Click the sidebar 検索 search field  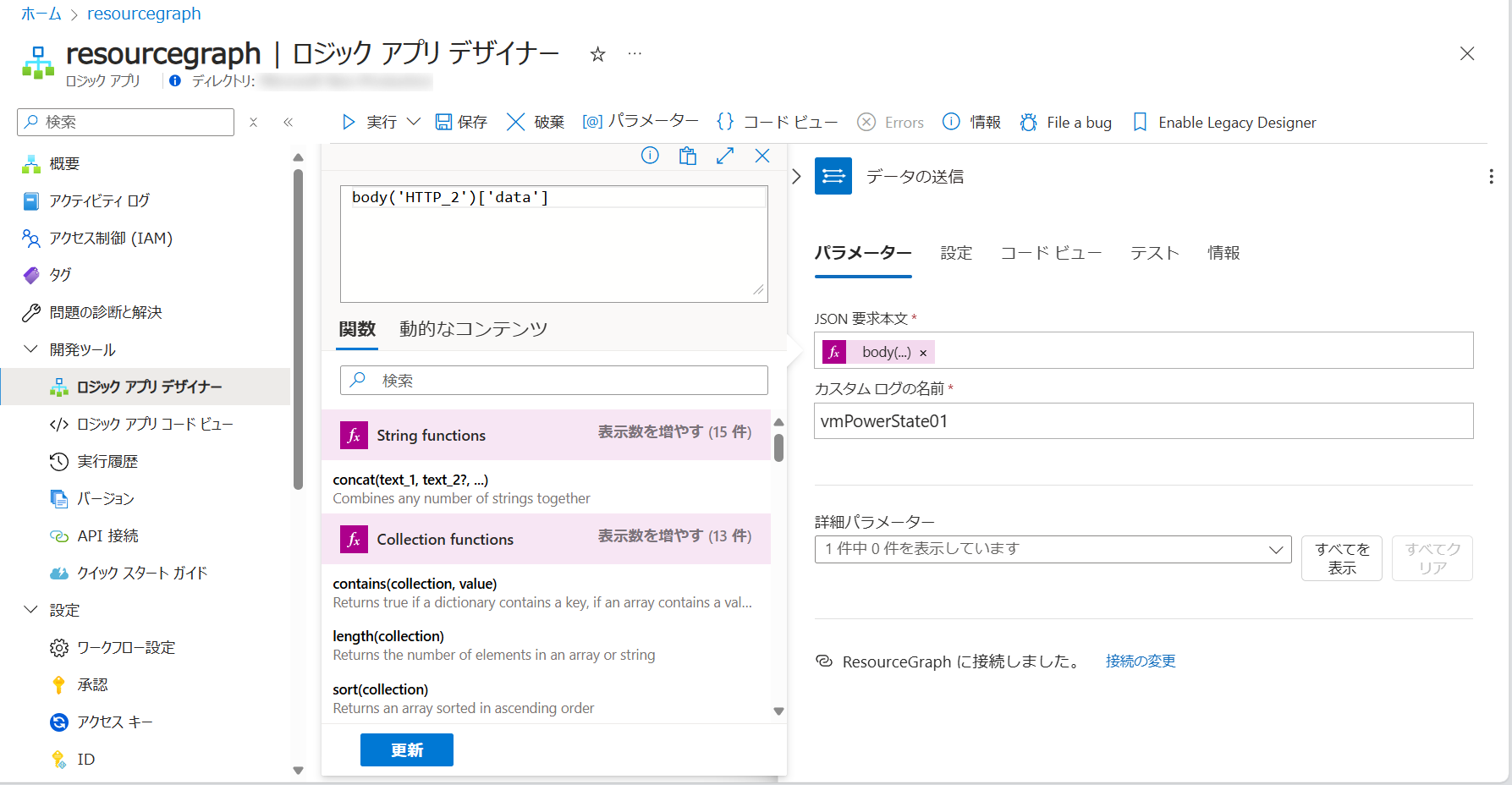pos(125,122)
